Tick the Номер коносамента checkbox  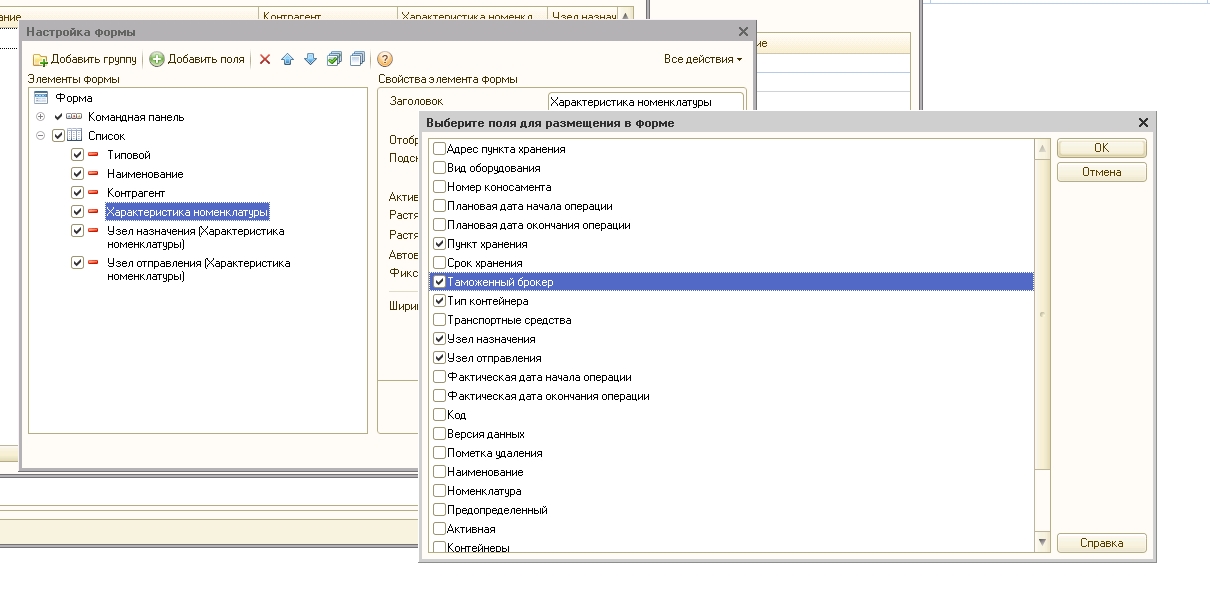[440, 187]
